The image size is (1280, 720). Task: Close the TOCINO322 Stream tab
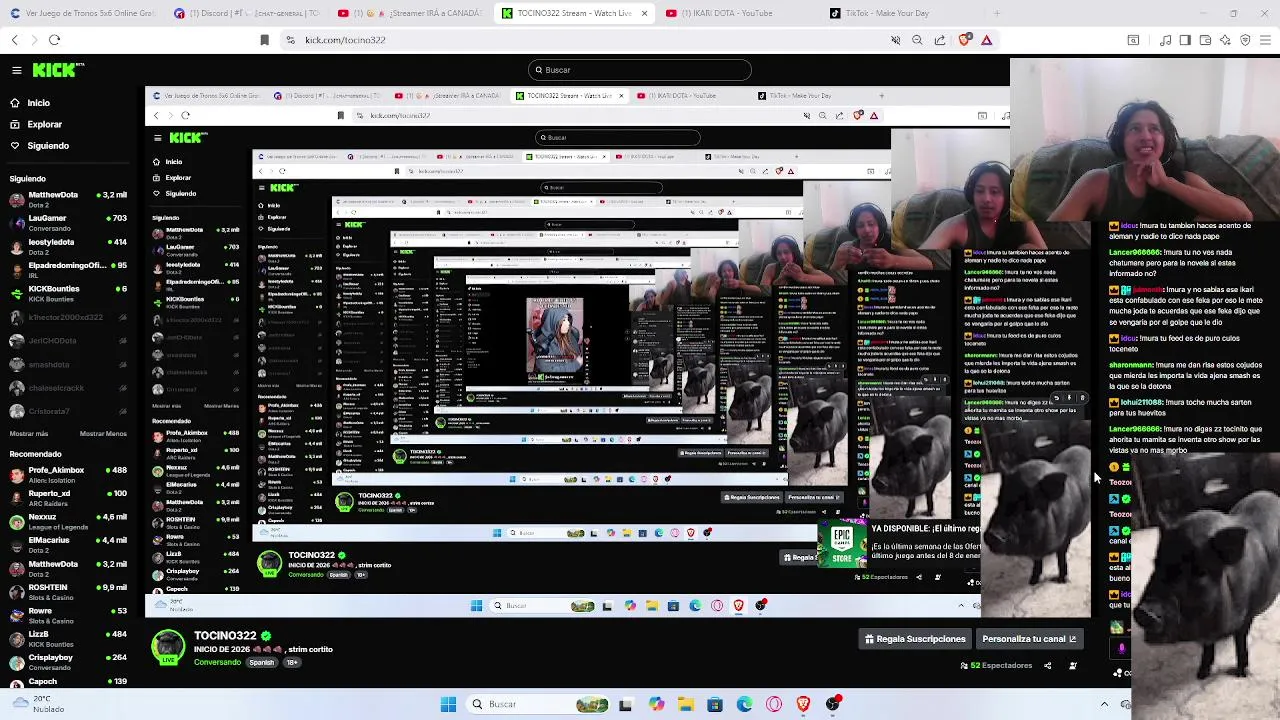coord(644,13)
